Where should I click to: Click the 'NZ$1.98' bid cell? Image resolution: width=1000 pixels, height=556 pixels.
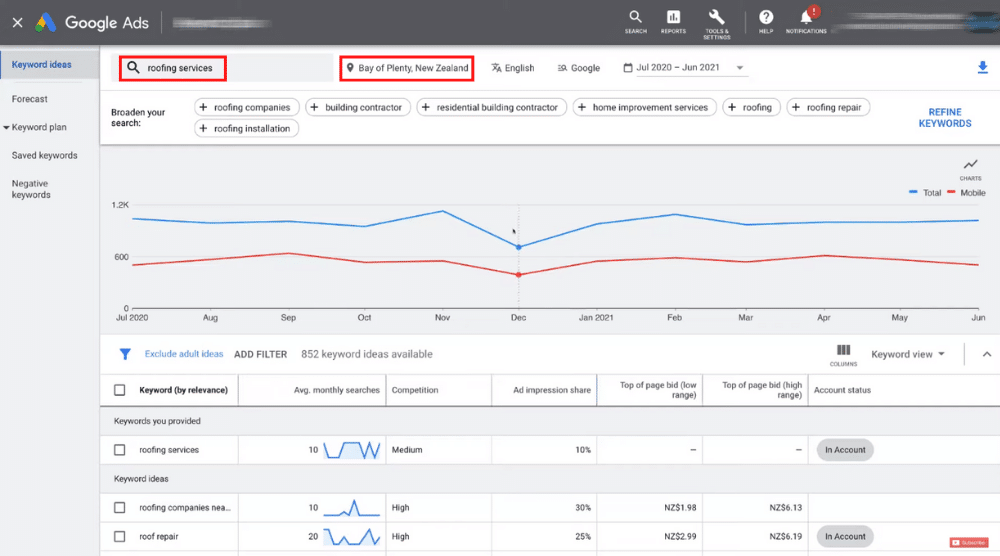coord(680,508)
